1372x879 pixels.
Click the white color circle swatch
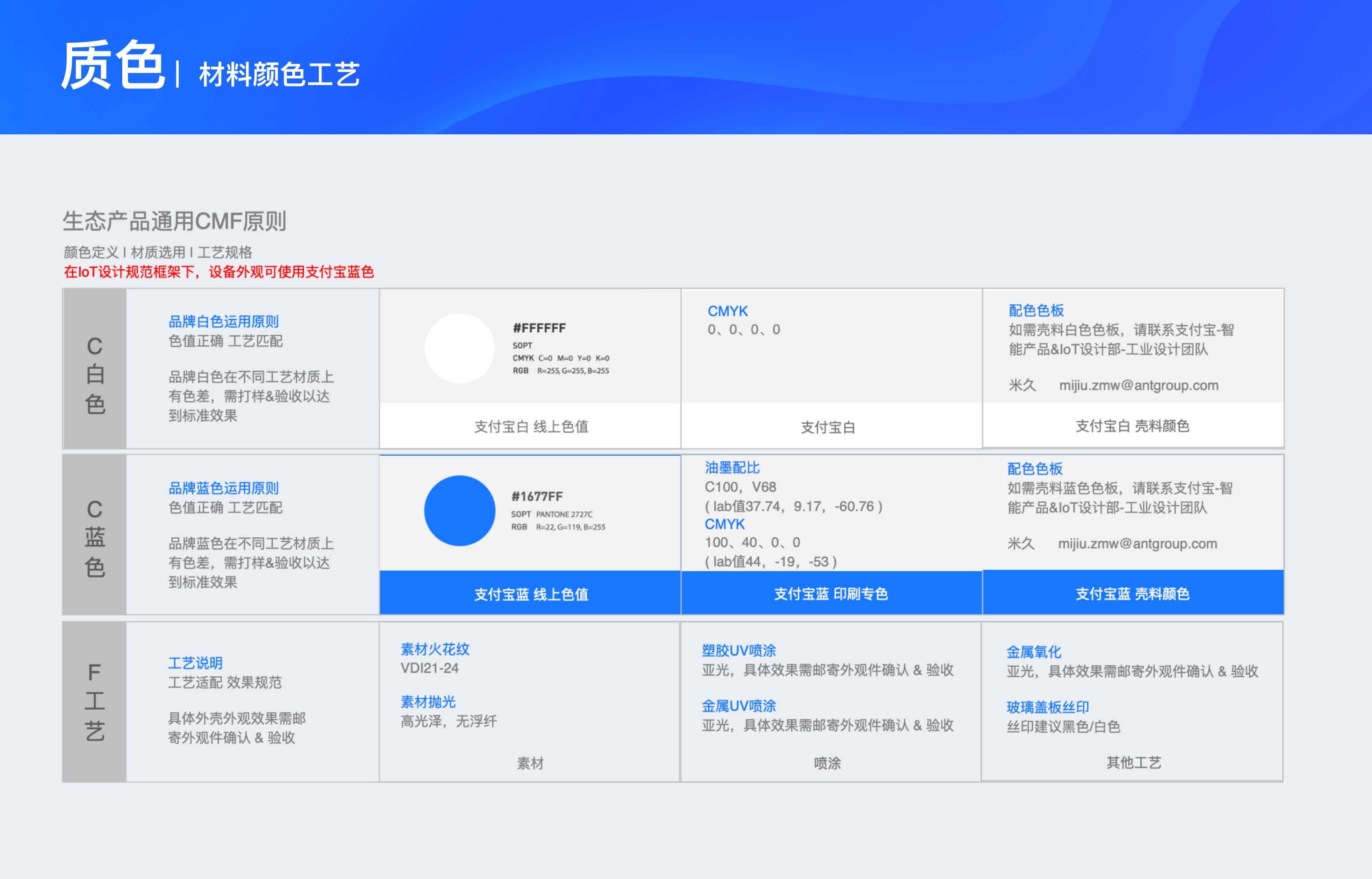pyautogui.click(x=460, y=348)
